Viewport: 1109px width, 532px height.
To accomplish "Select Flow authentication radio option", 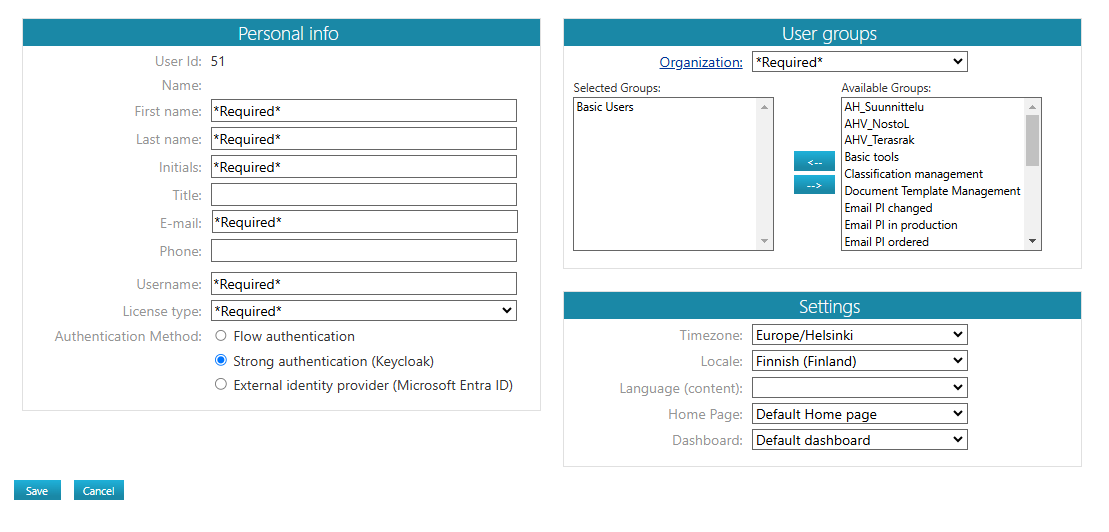I will [221, 336].
